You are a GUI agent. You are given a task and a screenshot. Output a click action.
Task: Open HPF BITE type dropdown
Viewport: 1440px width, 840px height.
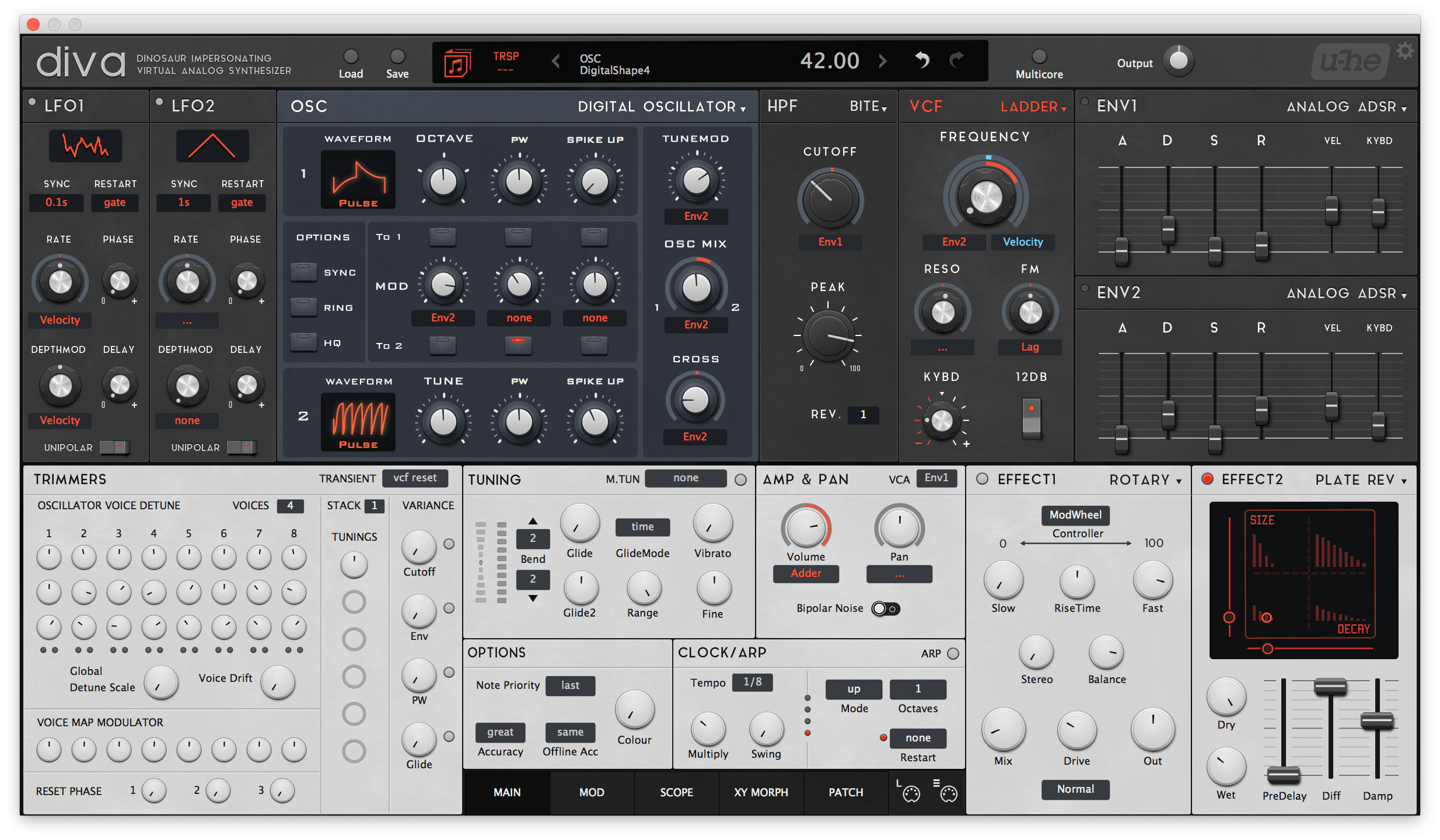click(868, 106)
